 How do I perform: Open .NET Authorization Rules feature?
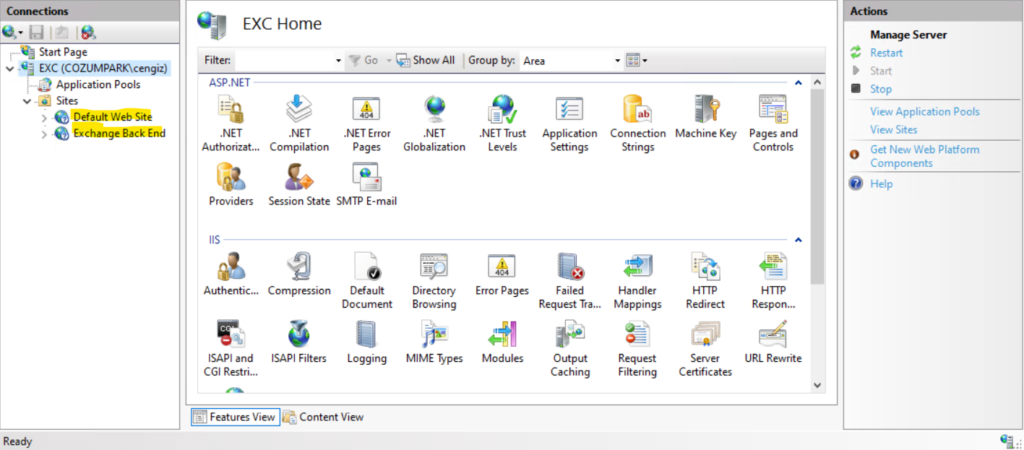pos(231,123)
